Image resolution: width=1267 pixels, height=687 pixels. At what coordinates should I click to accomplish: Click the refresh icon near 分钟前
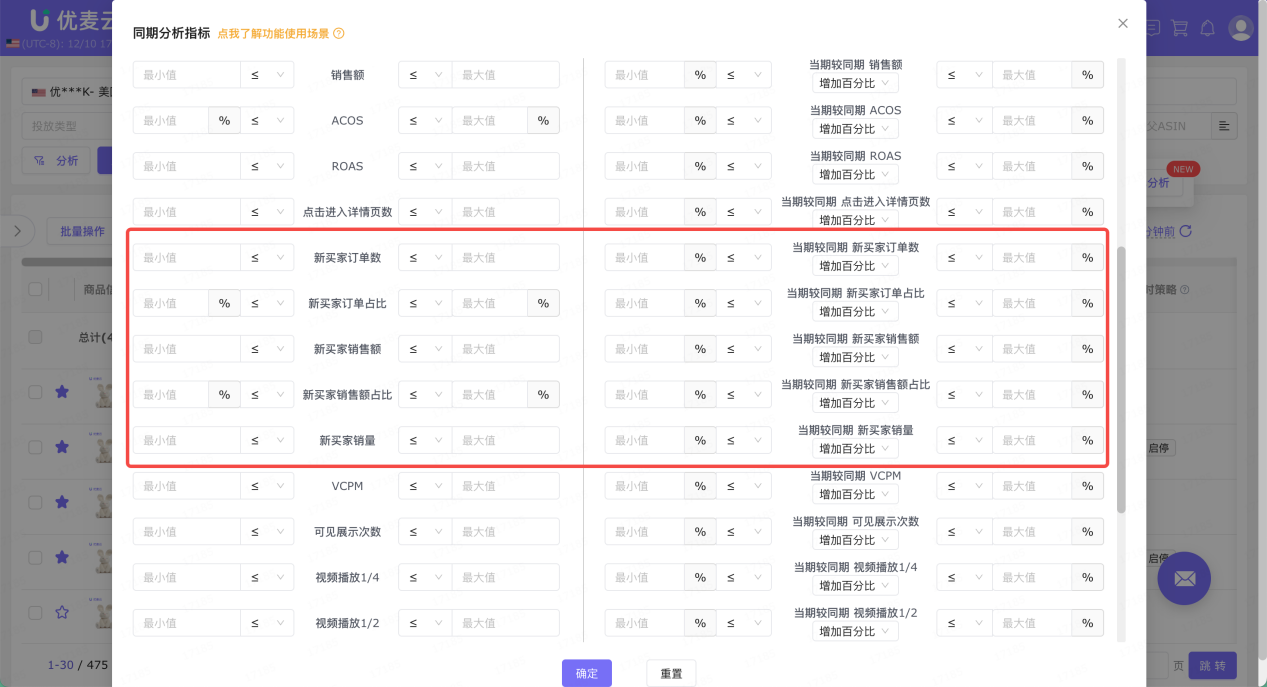(x=1186, y=231)
